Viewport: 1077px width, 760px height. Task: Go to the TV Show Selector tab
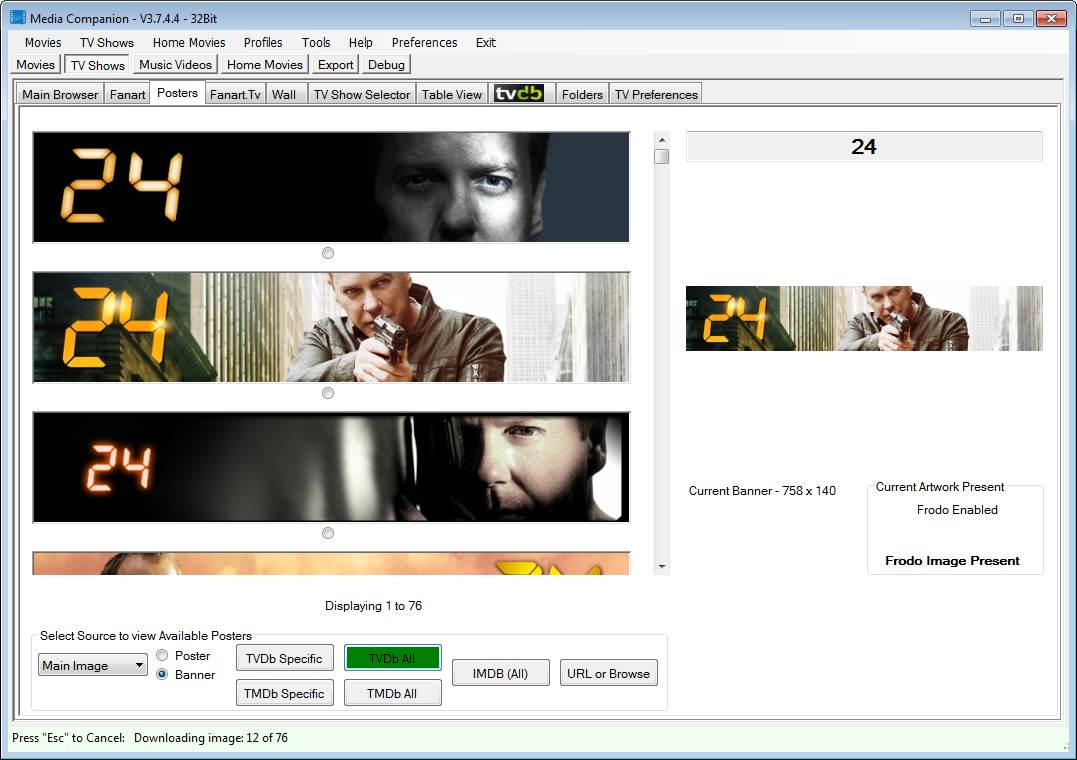[x=362, y=94]
